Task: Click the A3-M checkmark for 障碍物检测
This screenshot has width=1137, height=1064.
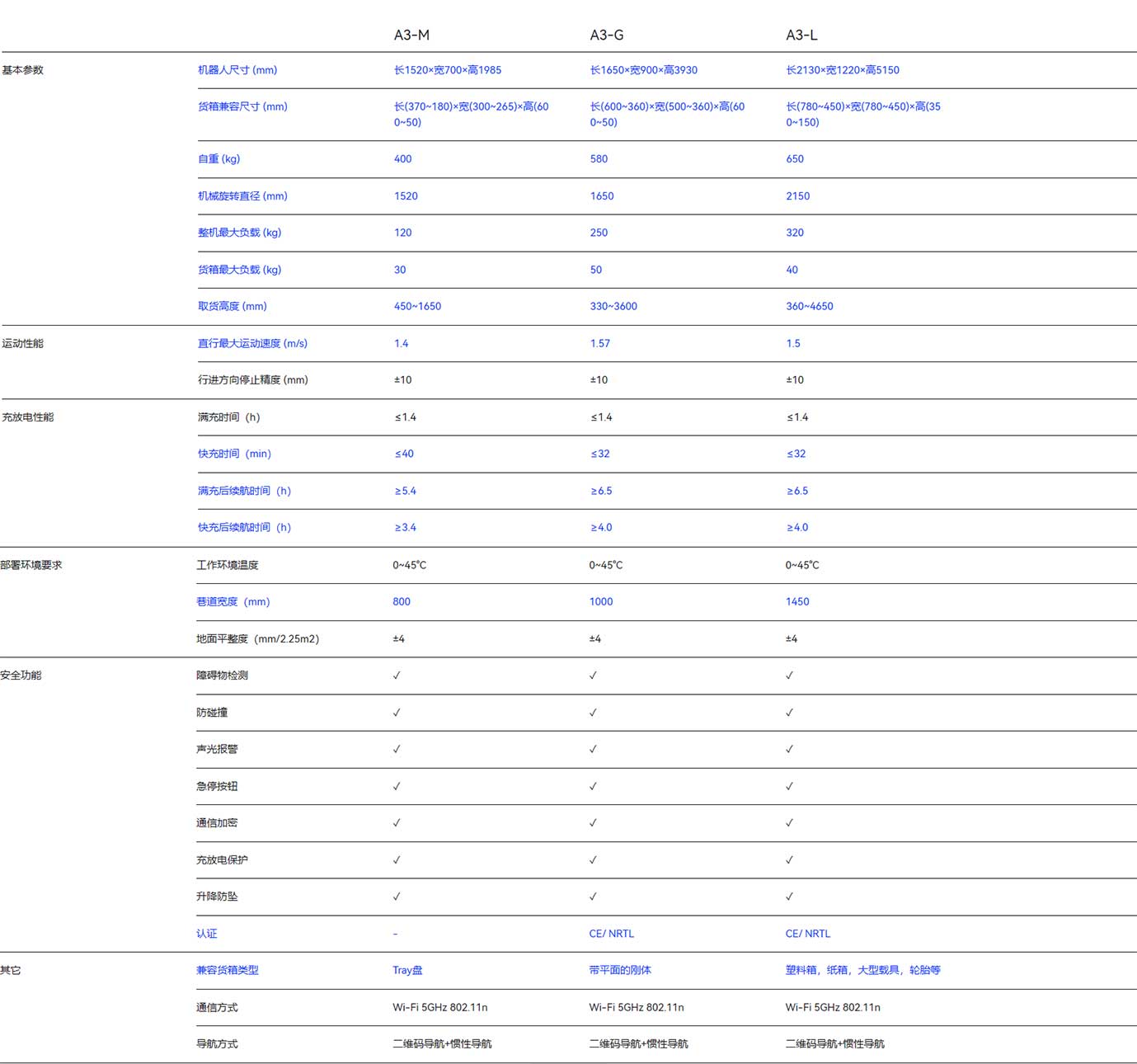Action: coord(397,676)
